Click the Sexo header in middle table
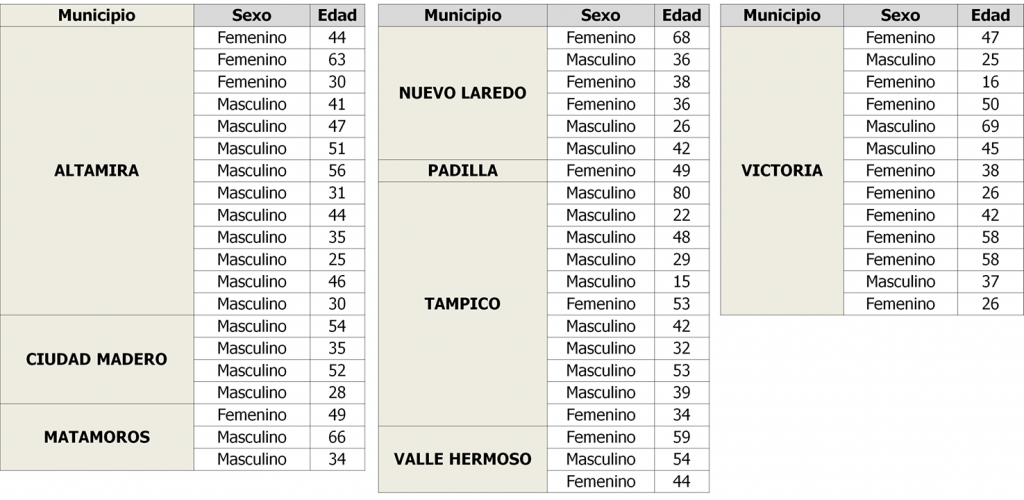 point(601,16)
